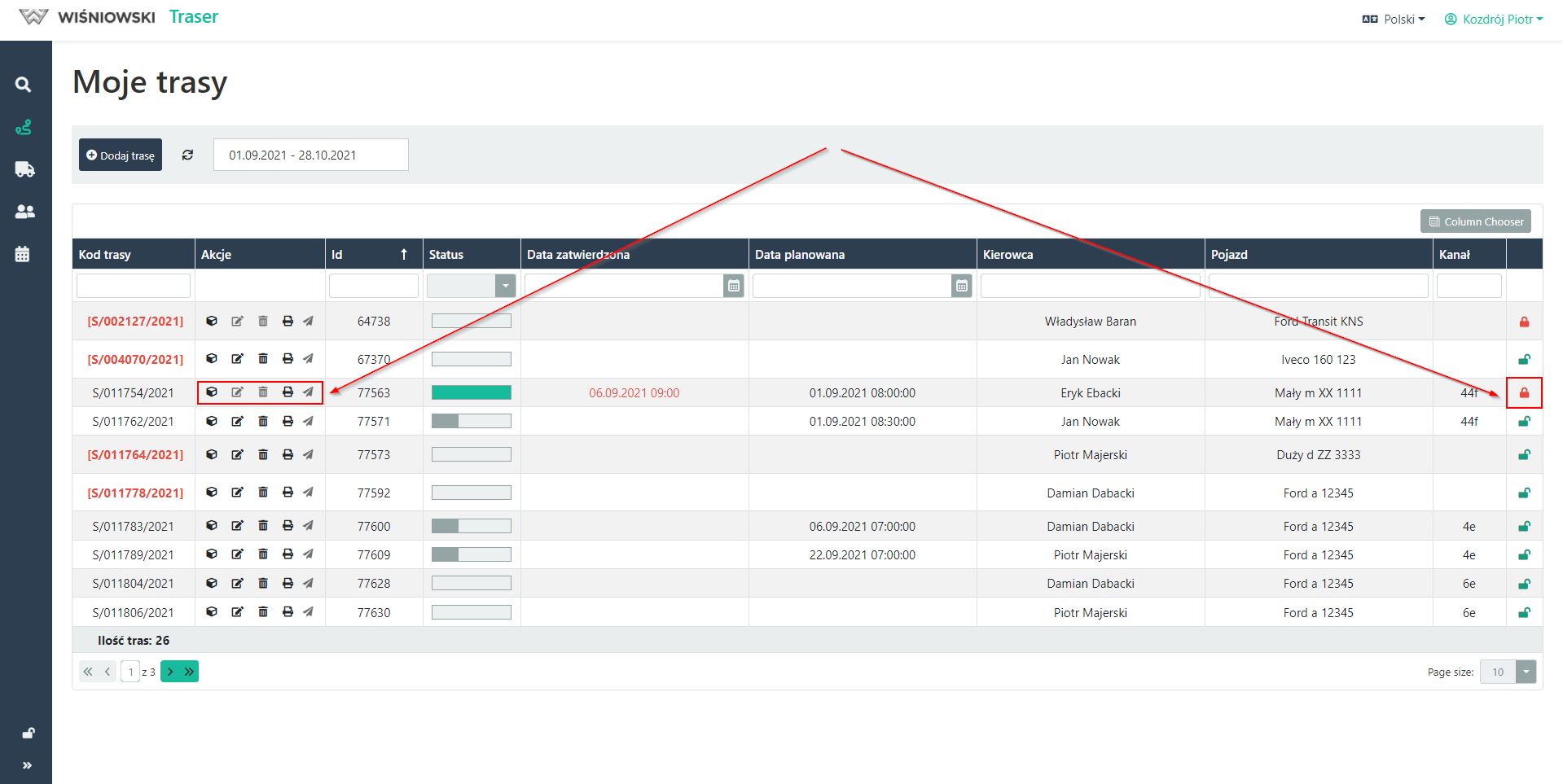The height and width of the screenshot is (784, 1563).
Task: Open the Kozdrój Piotr user menu
Action: 1494,19
